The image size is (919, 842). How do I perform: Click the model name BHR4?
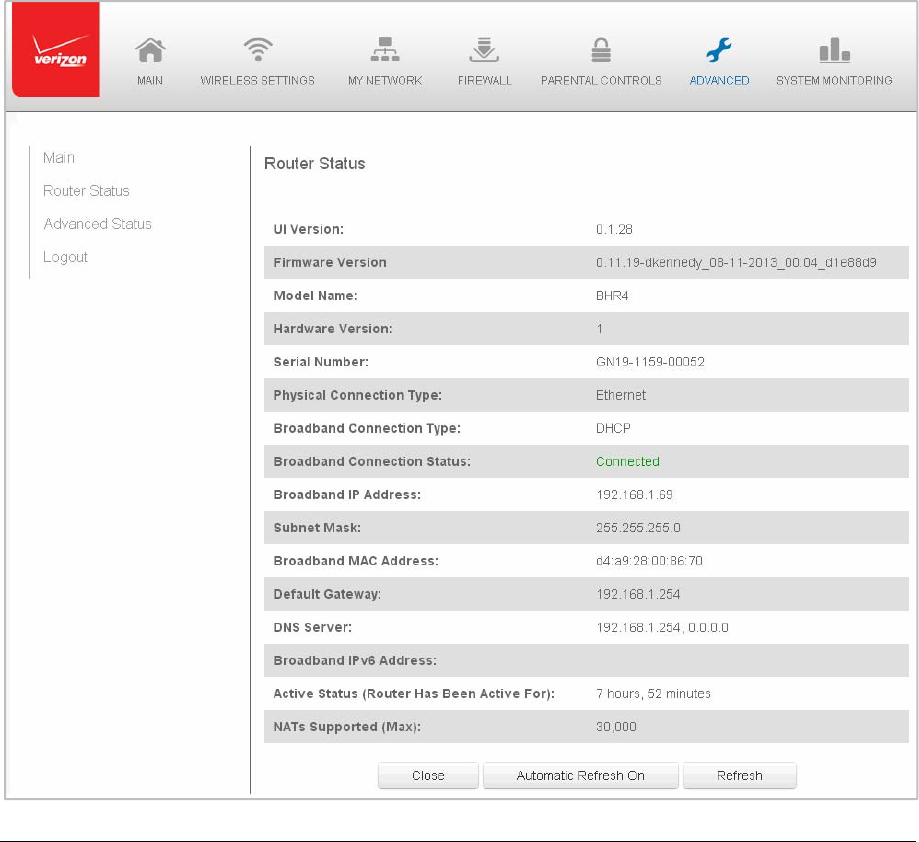click(x=612, y=296)
